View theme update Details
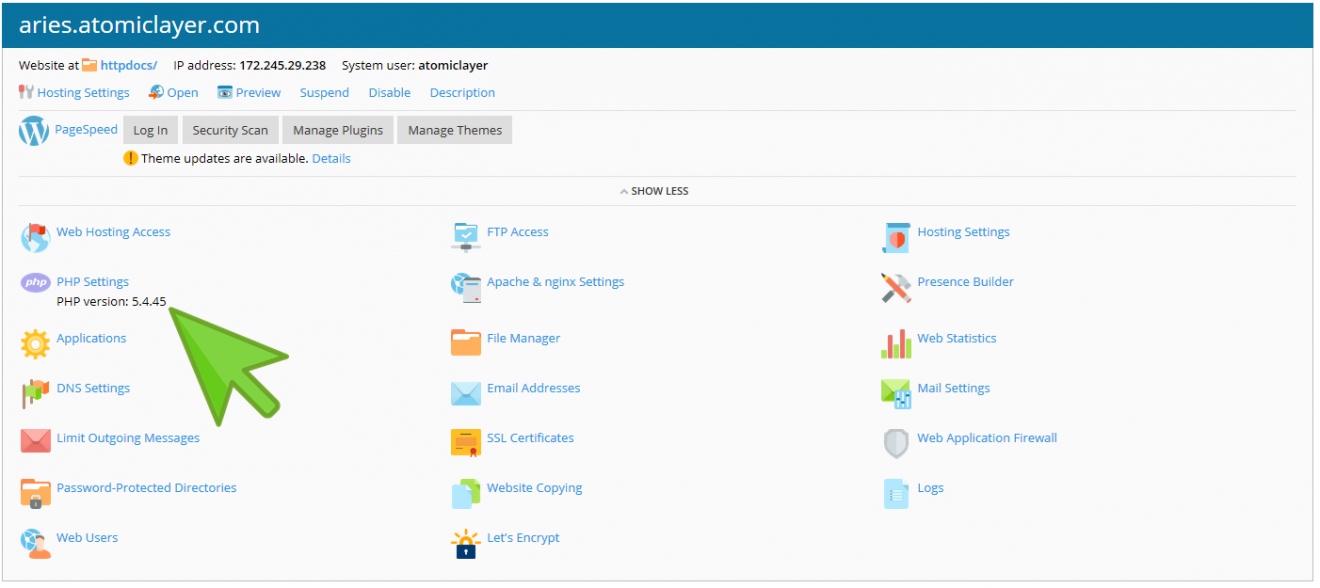1320x588 pixels. (x=331, y=158)
